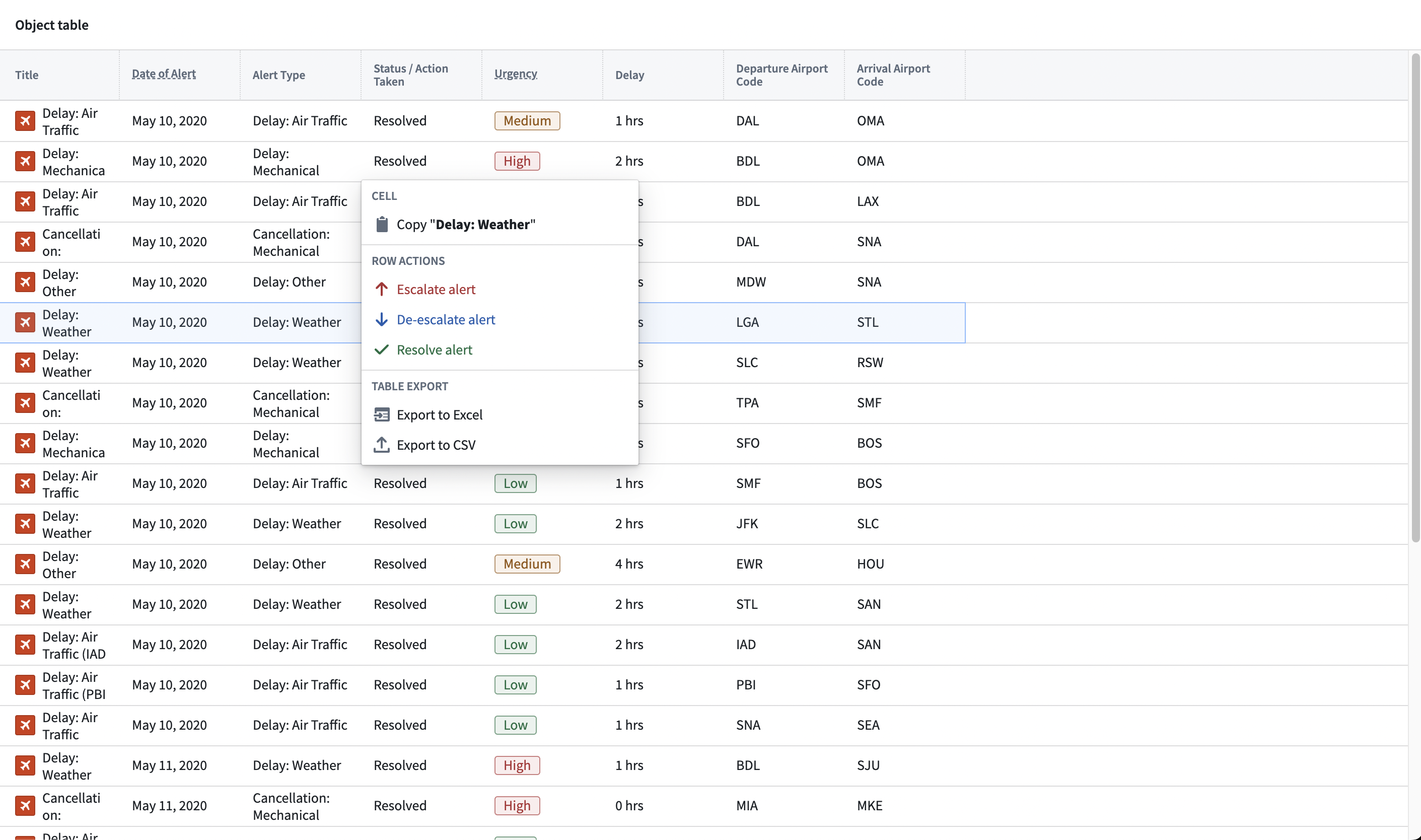Viewport: 1421px width, 840px height.
Task: Click the vertical scrollbar thumb of the table
Action: point(1415,298)
